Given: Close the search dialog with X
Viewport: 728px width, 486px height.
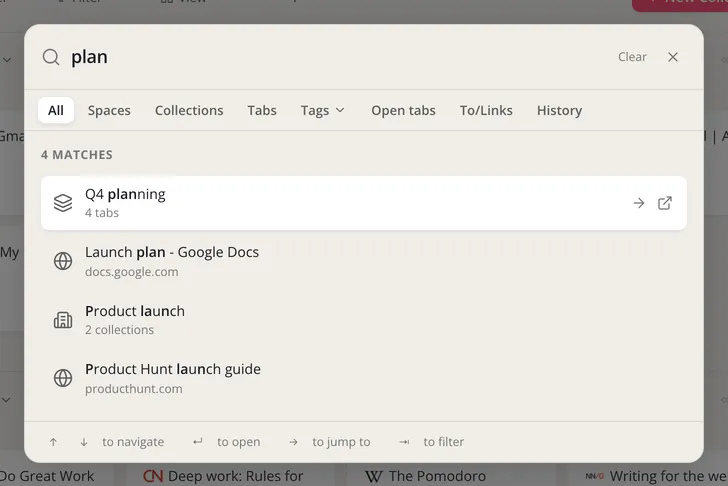Looking at the screenshot, I should tap(673, 57).
